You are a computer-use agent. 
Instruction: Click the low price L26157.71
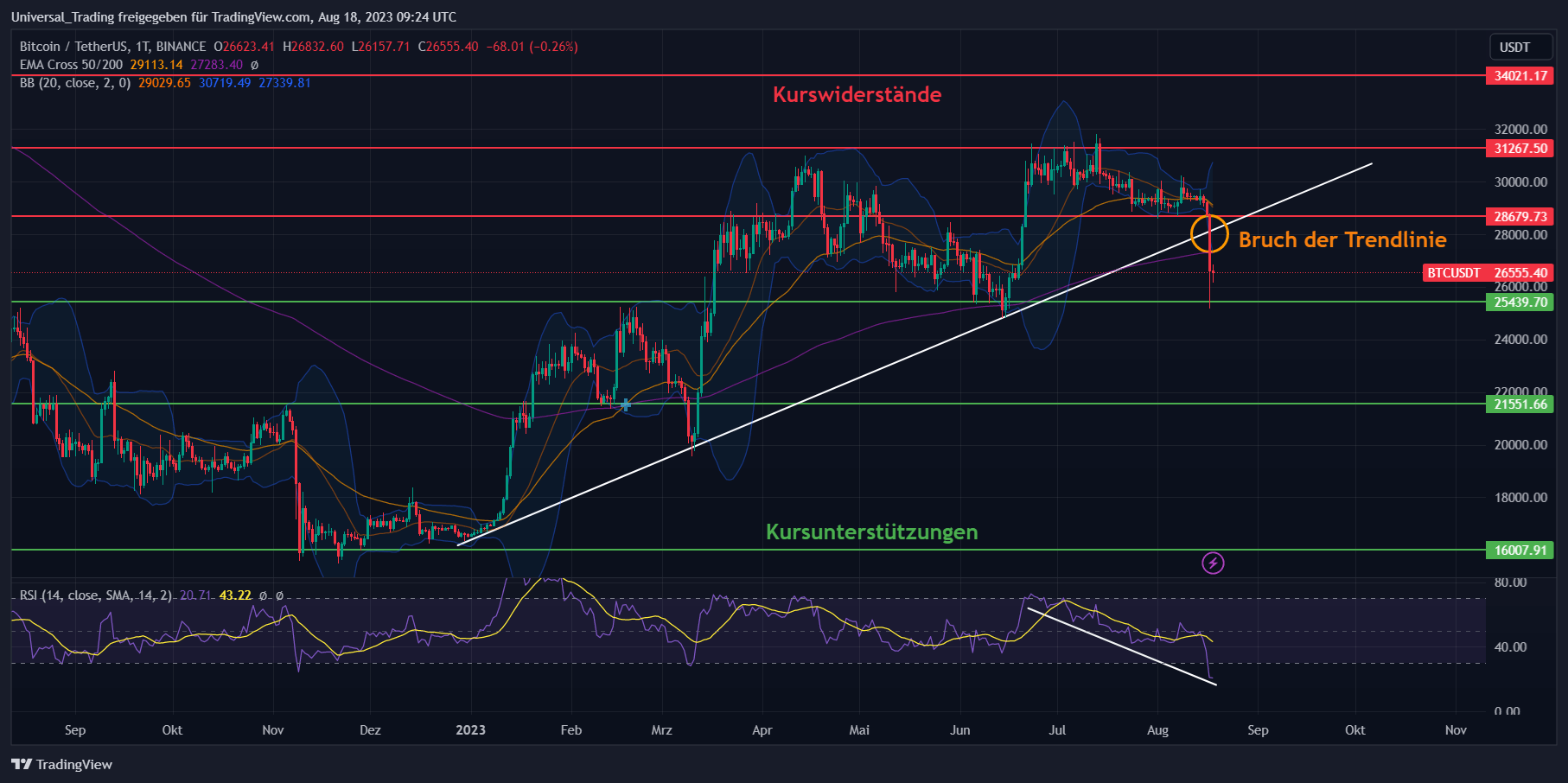[380, 47]
